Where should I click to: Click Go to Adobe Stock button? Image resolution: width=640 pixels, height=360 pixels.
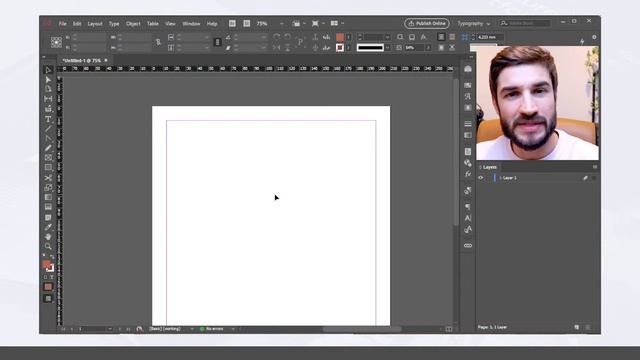point(247,24)
